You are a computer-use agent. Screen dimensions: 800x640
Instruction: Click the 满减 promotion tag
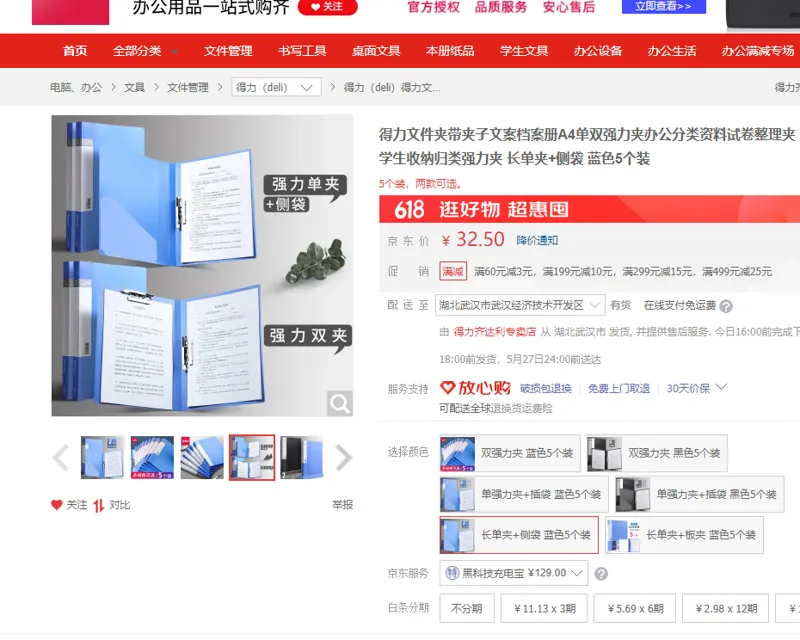coord(453,271)
